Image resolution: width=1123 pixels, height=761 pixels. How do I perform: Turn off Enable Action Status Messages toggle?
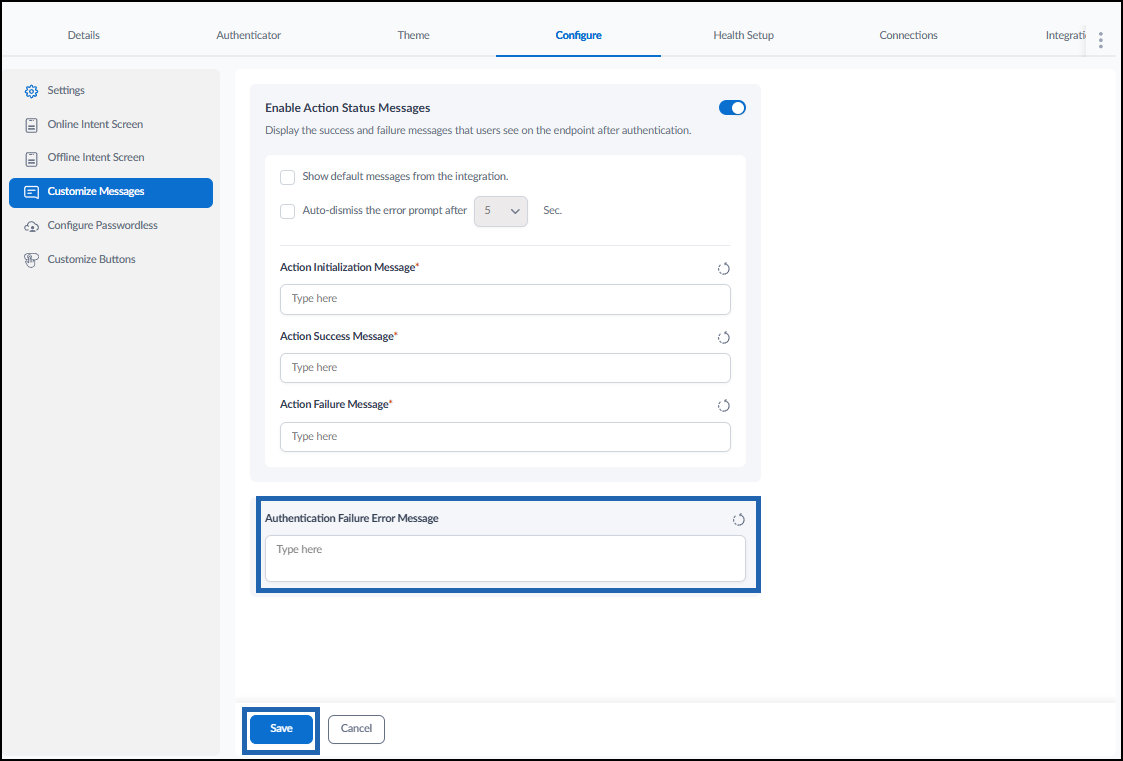pyautogui.click(x=732, y=107)
